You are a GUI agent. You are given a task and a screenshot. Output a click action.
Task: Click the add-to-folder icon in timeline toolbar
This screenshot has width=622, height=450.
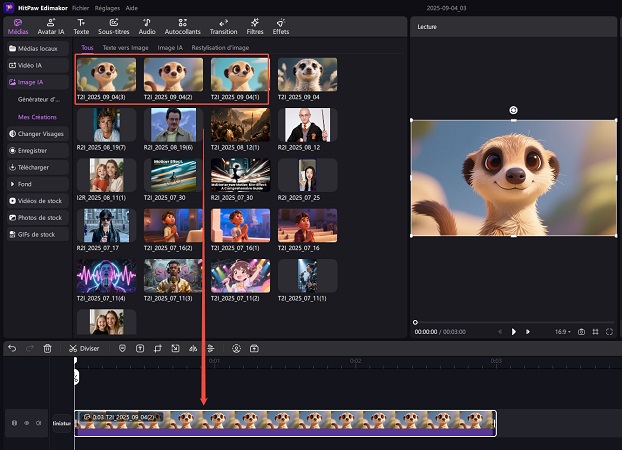pos(254,348)
